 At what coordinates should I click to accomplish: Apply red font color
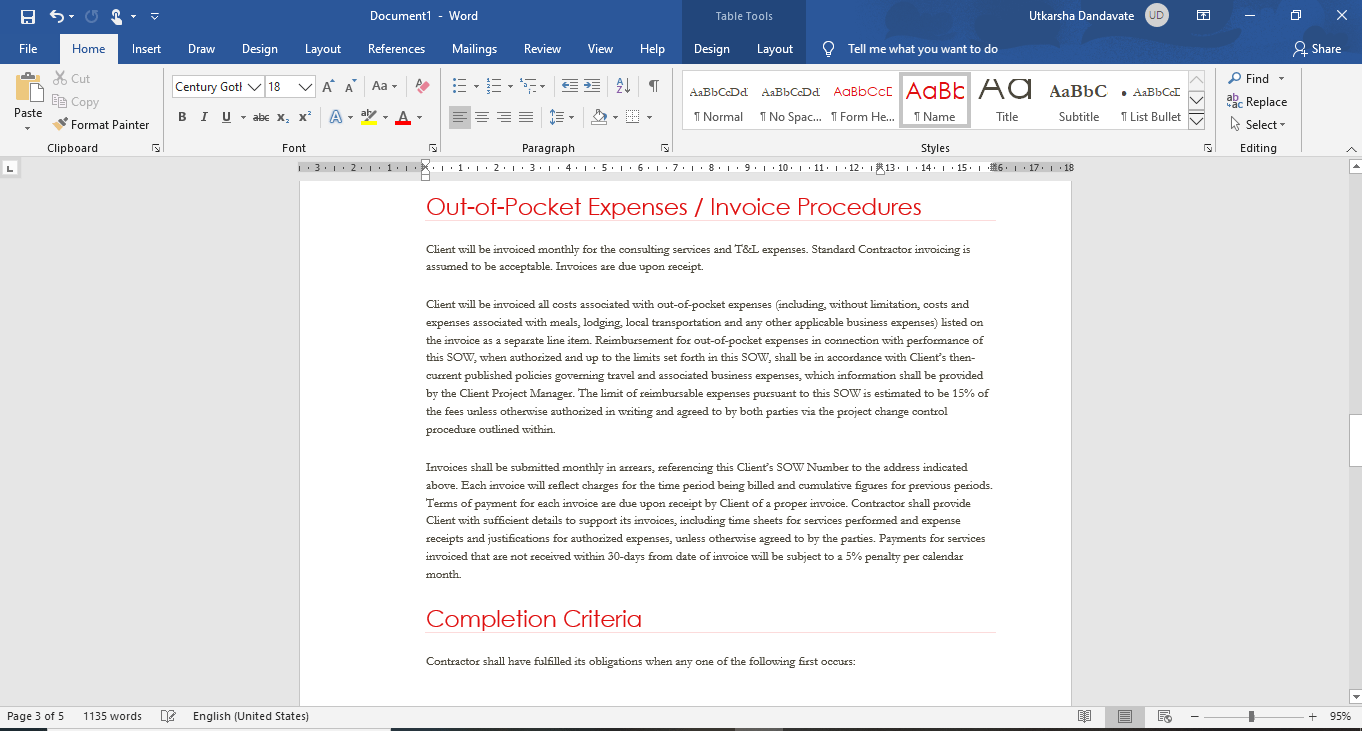pos(402,117)
